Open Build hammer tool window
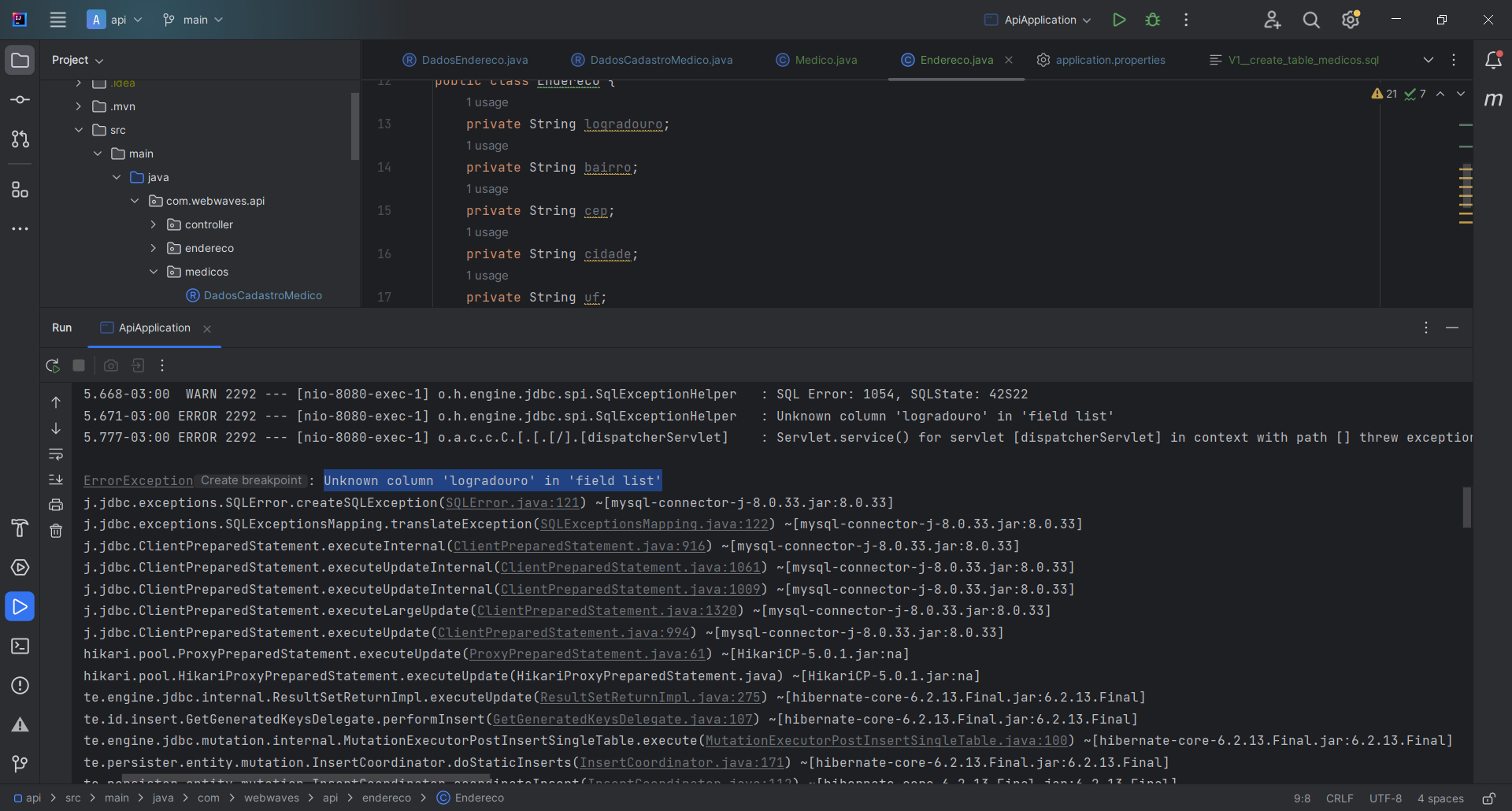The height and width of the screenshot is (811, 1512). (x=20, y=528)
